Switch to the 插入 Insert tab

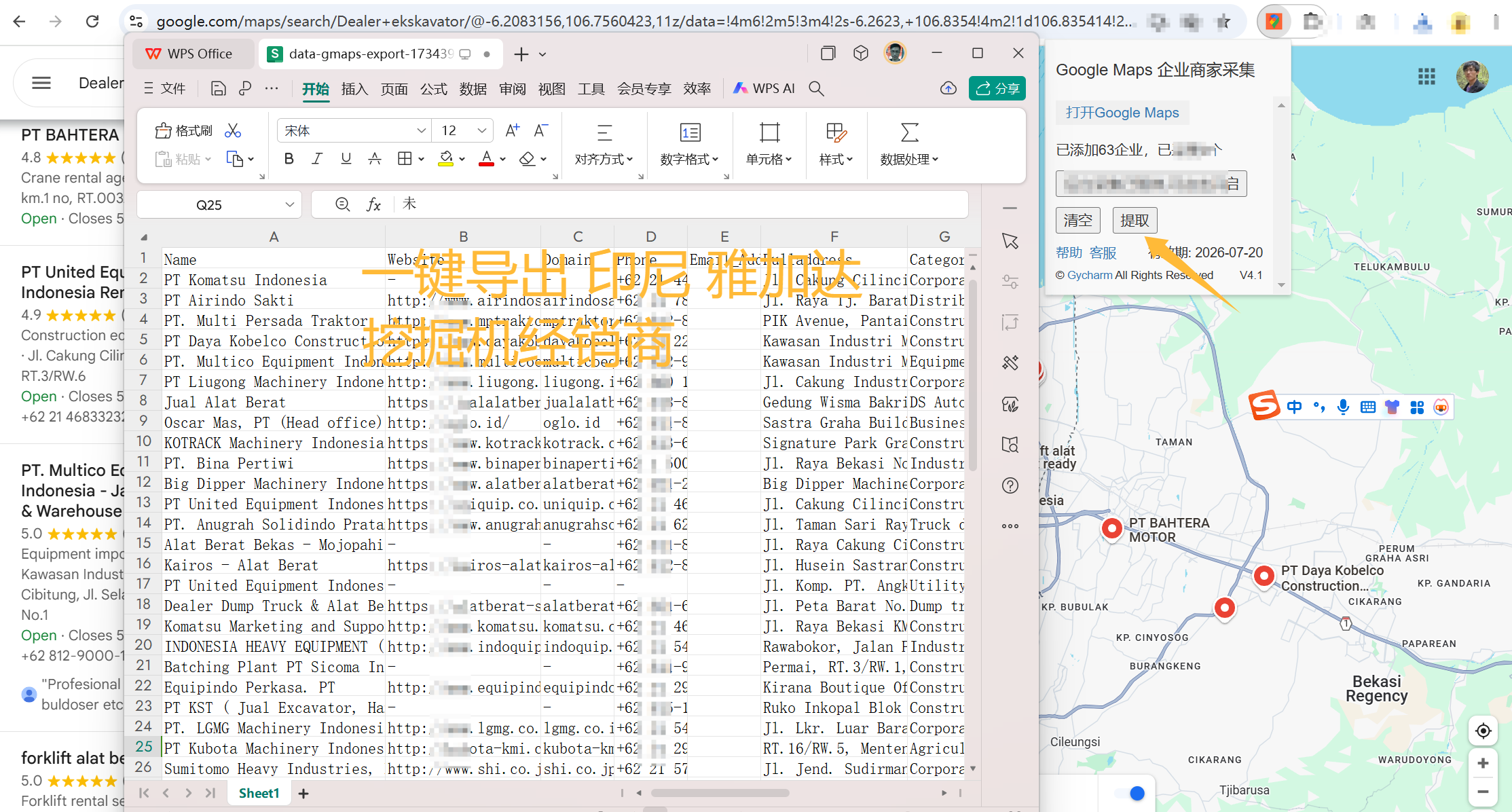[354, 89]
